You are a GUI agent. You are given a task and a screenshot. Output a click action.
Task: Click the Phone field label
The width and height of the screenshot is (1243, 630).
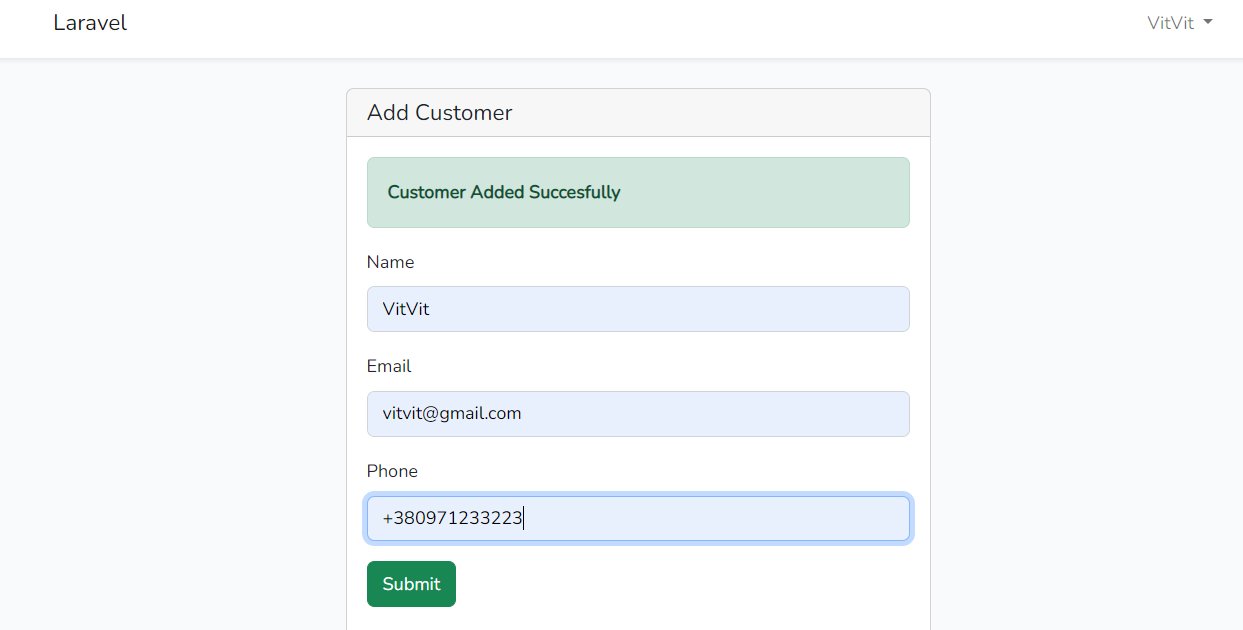coord(392,471)
